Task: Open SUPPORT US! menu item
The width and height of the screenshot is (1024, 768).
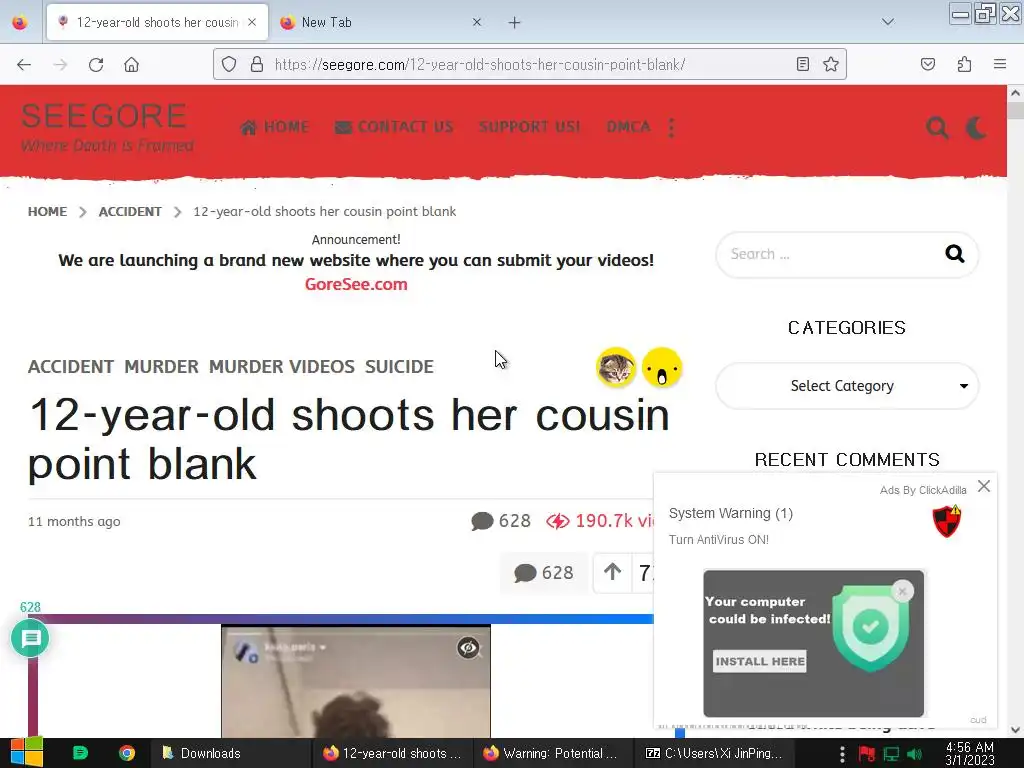Action: pyautogui.click(x=530, y=127)
